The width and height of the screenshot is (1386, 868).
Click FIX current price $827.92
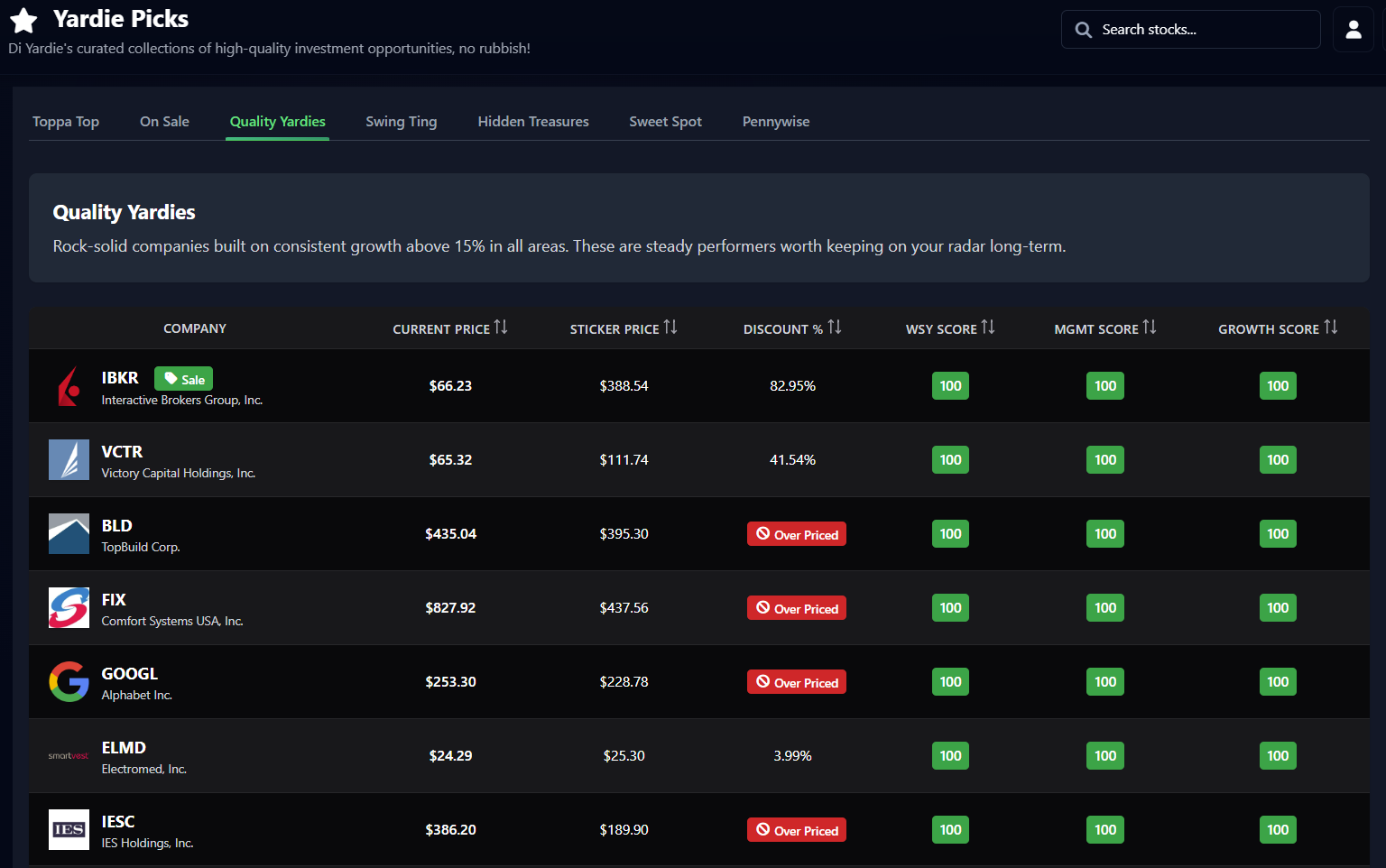point(450,608)
